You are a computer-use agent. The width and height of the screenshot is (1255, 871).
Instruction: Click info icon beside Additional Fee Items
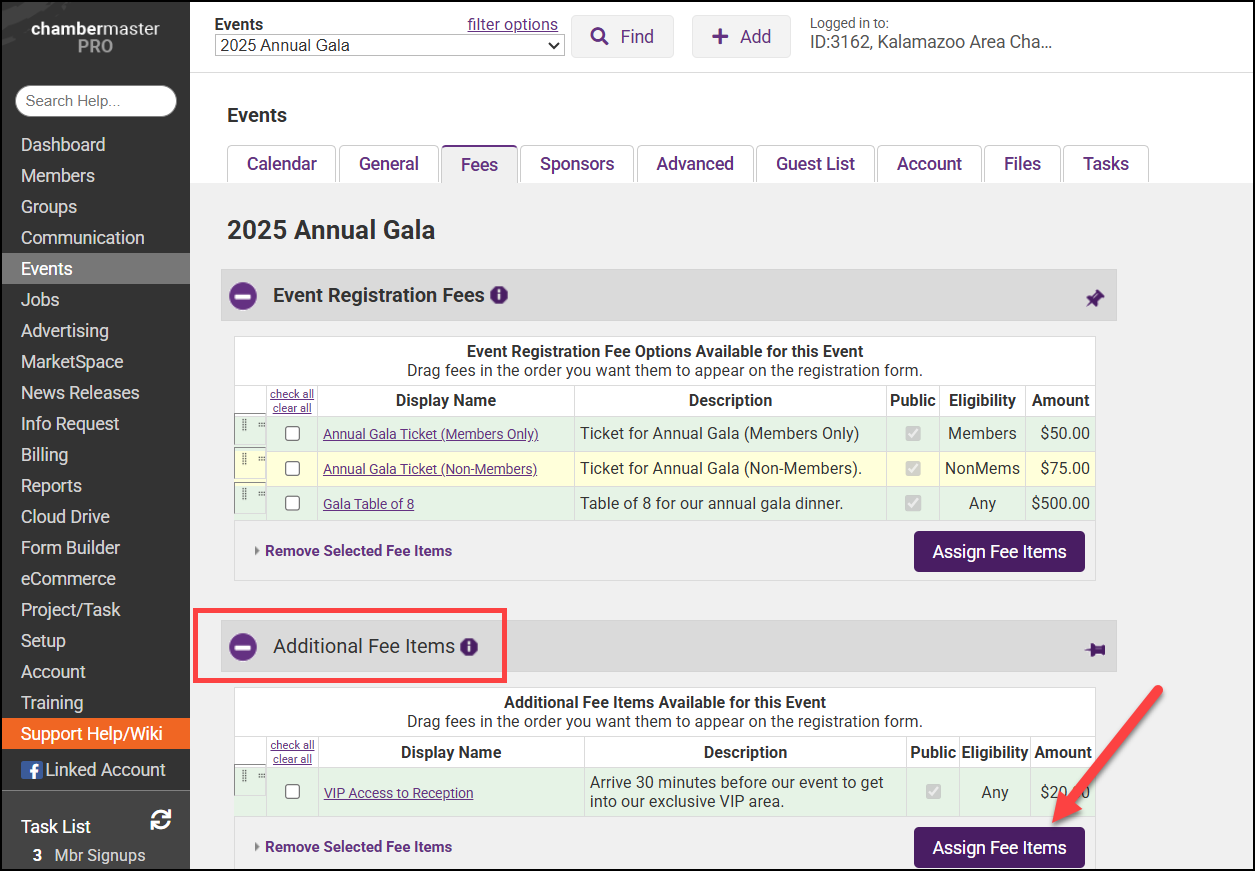point(469,647)
